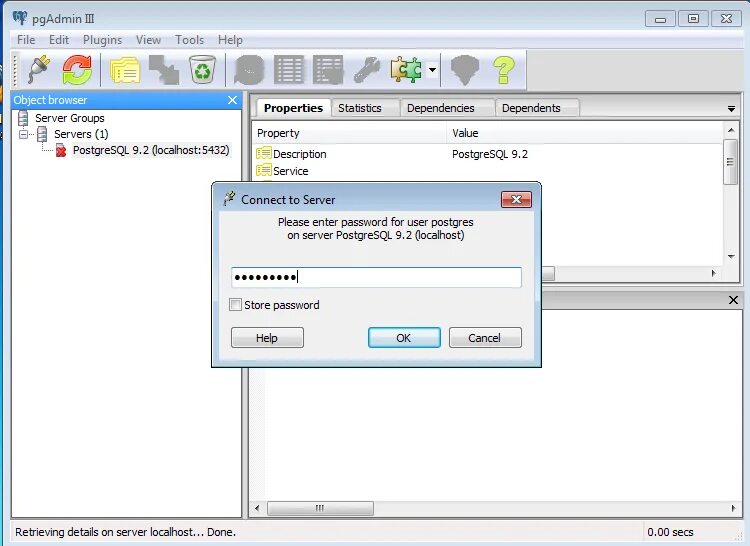Click the properties scroll up arrow
750x546 pixels.
point(730,130)
